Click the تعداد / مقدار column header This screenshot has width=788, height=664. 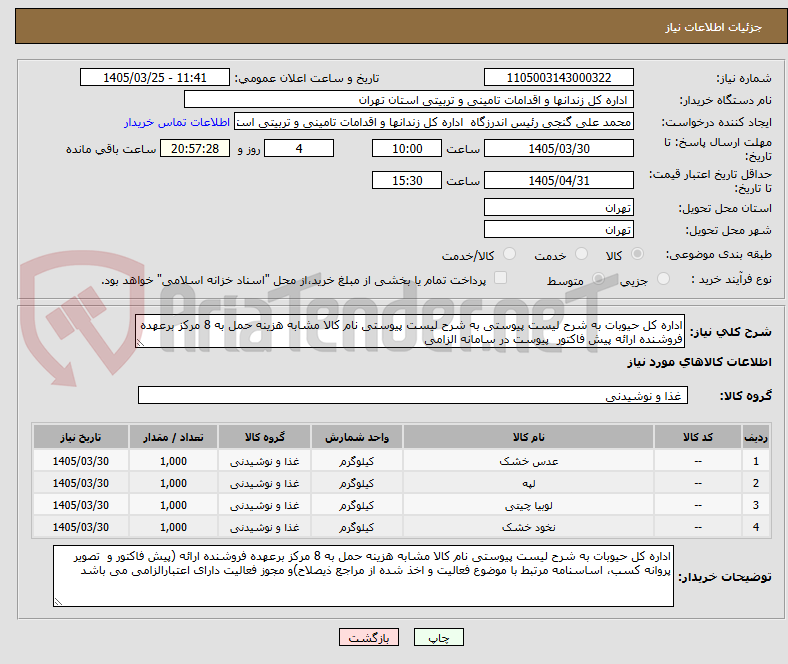[x=173, y=437]
